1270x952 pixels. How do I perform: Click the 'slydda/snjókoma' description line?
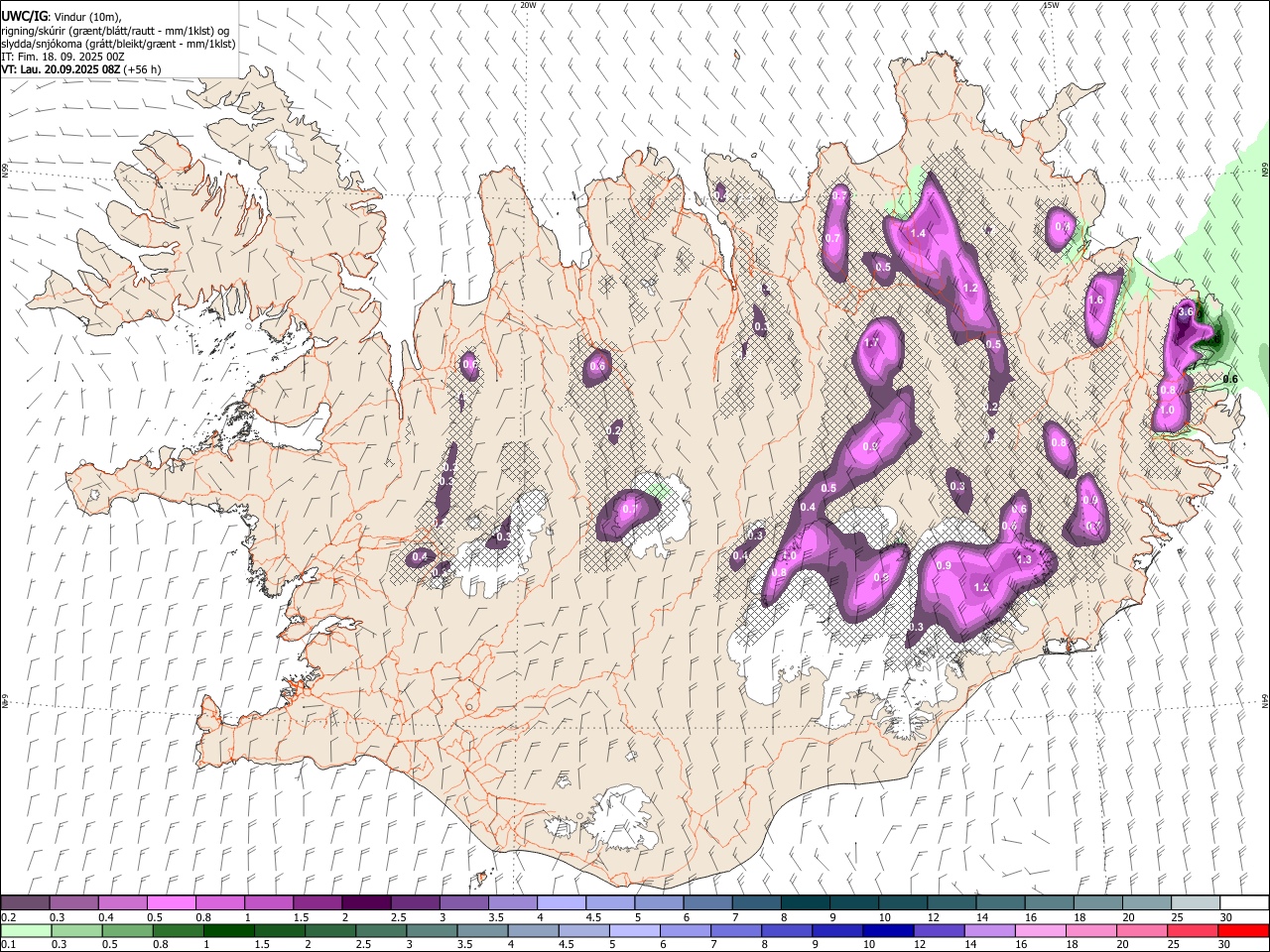(x=118, y=44)
